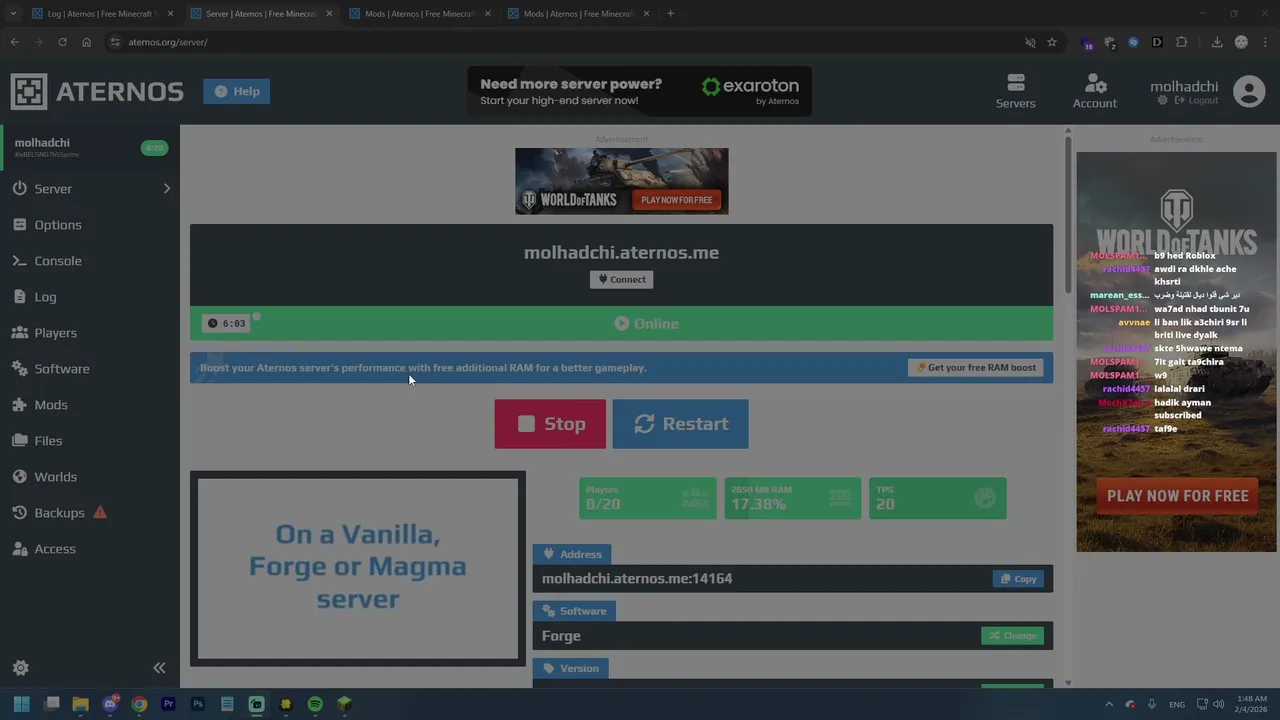Expand the Server sidebar entry chevron
The image size is (1280, 720).
(166, 189)
